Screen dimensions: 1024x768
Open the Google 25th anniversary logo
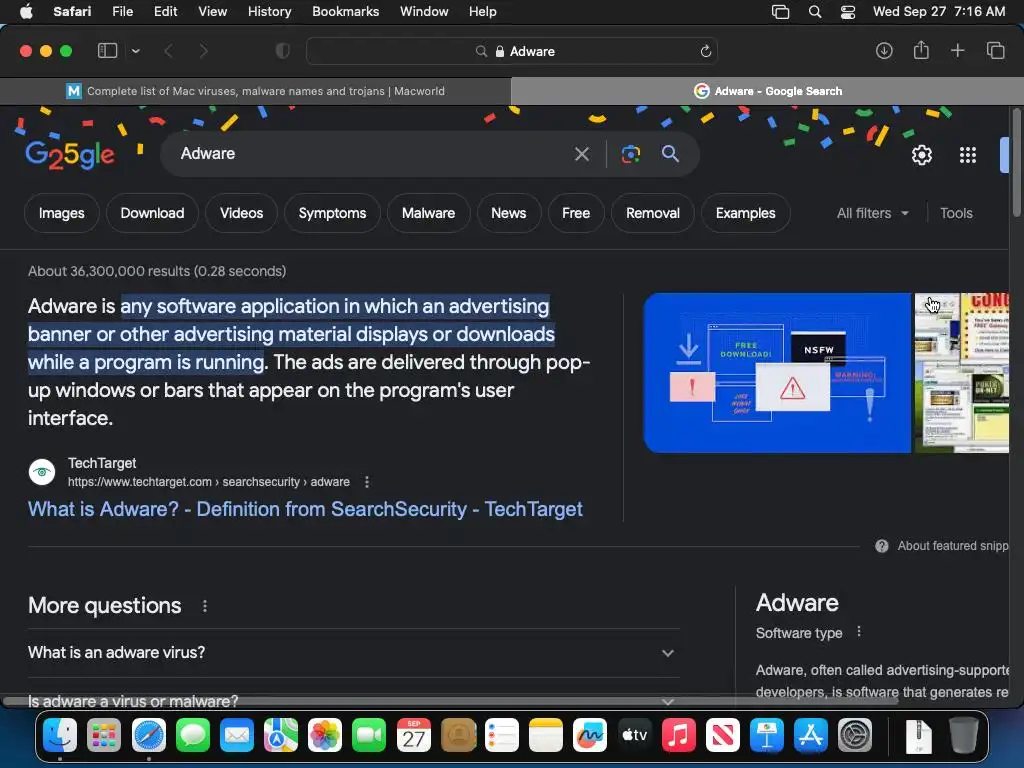click(x=70, y=155)
